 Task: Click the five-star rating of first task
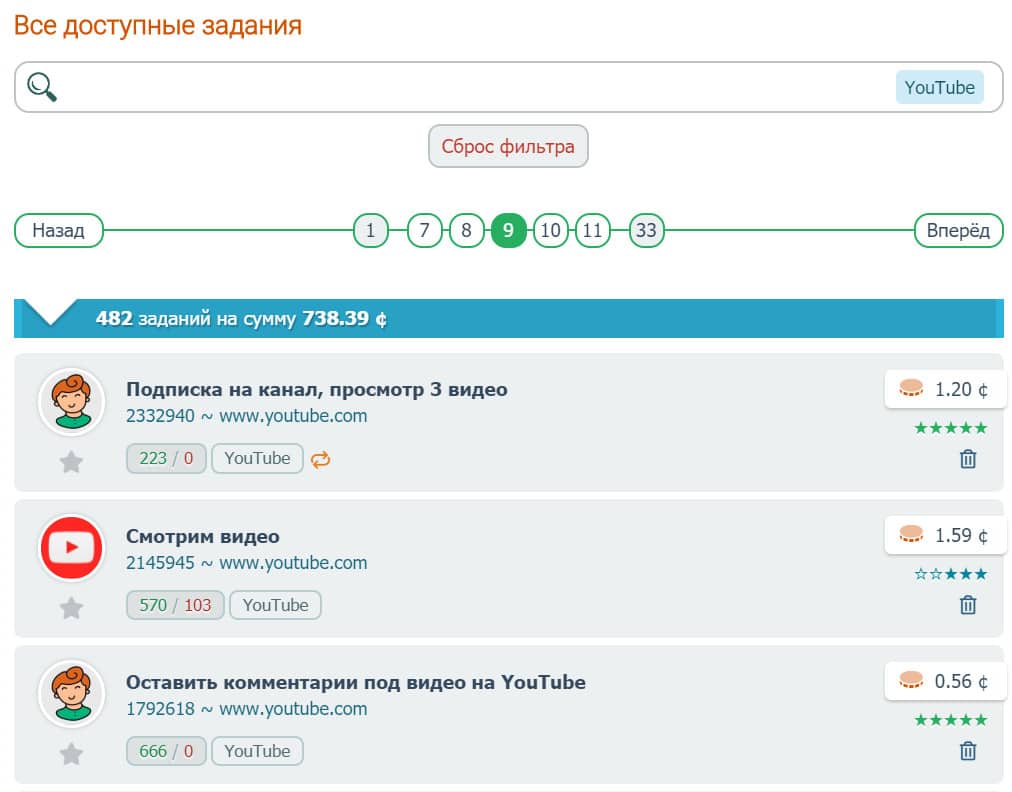click(950, 428)
